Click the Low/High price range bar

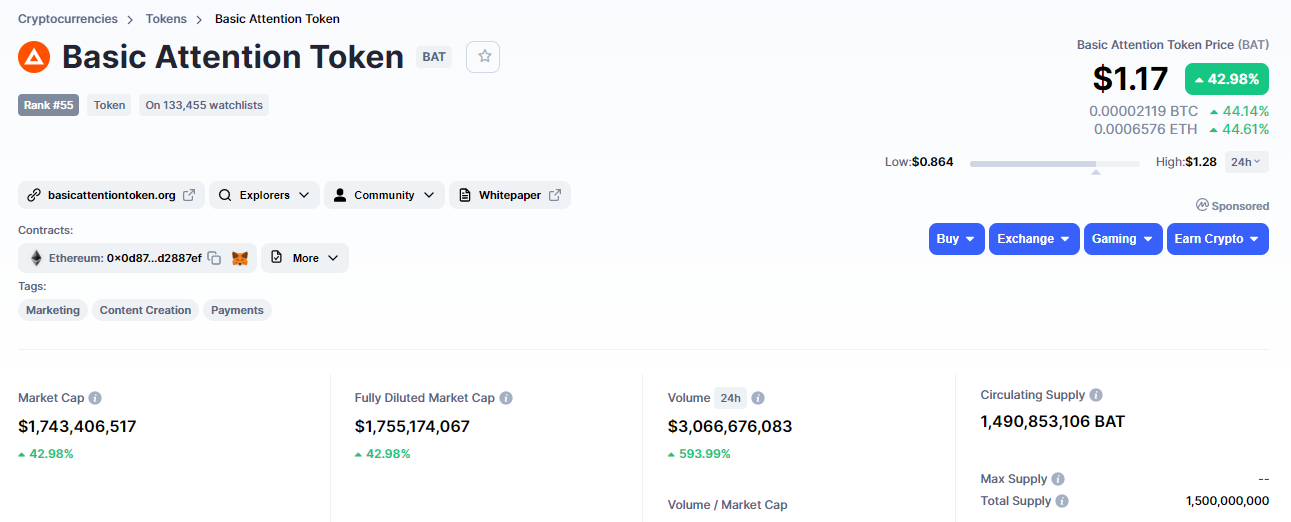pos(1054,163)
